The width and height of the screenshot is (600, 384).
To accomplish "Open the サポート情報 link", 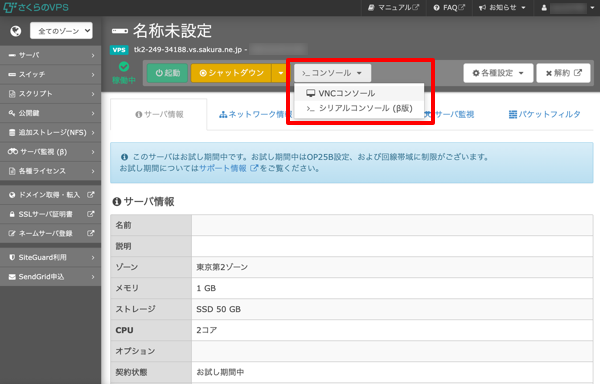I will coord(228,168).
